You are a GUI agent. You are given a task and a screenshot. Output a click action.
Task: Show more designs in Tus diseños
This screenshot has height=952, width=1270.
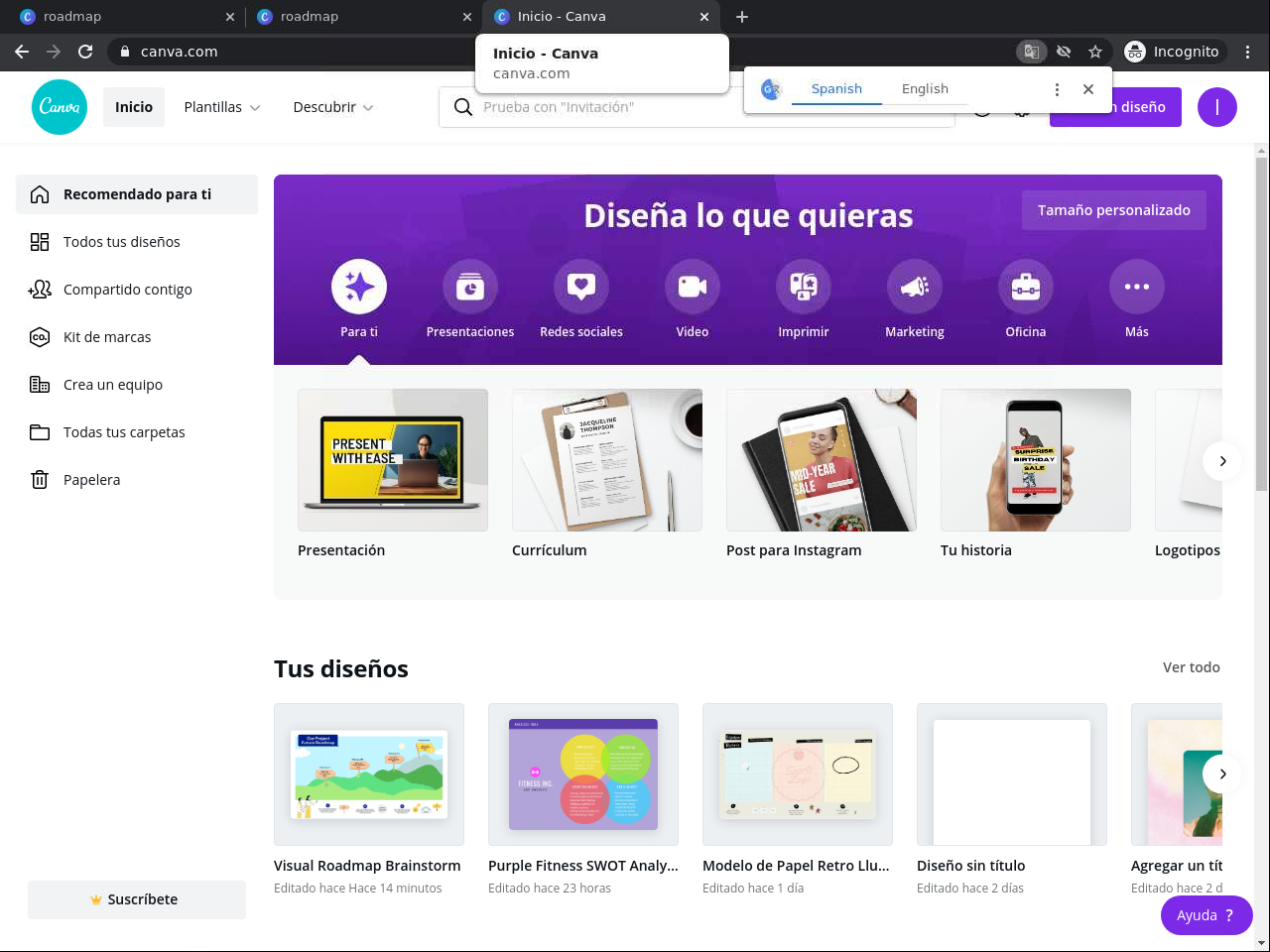tap(1222, 773)
